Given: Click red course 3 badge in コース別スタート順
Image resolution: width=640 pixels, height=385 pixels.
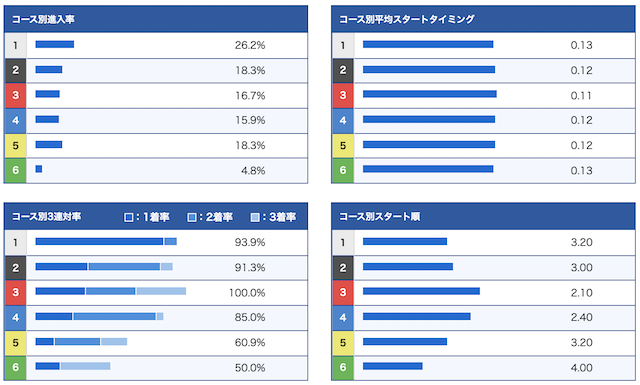Looking at the screenshot, I should point(343,293).
